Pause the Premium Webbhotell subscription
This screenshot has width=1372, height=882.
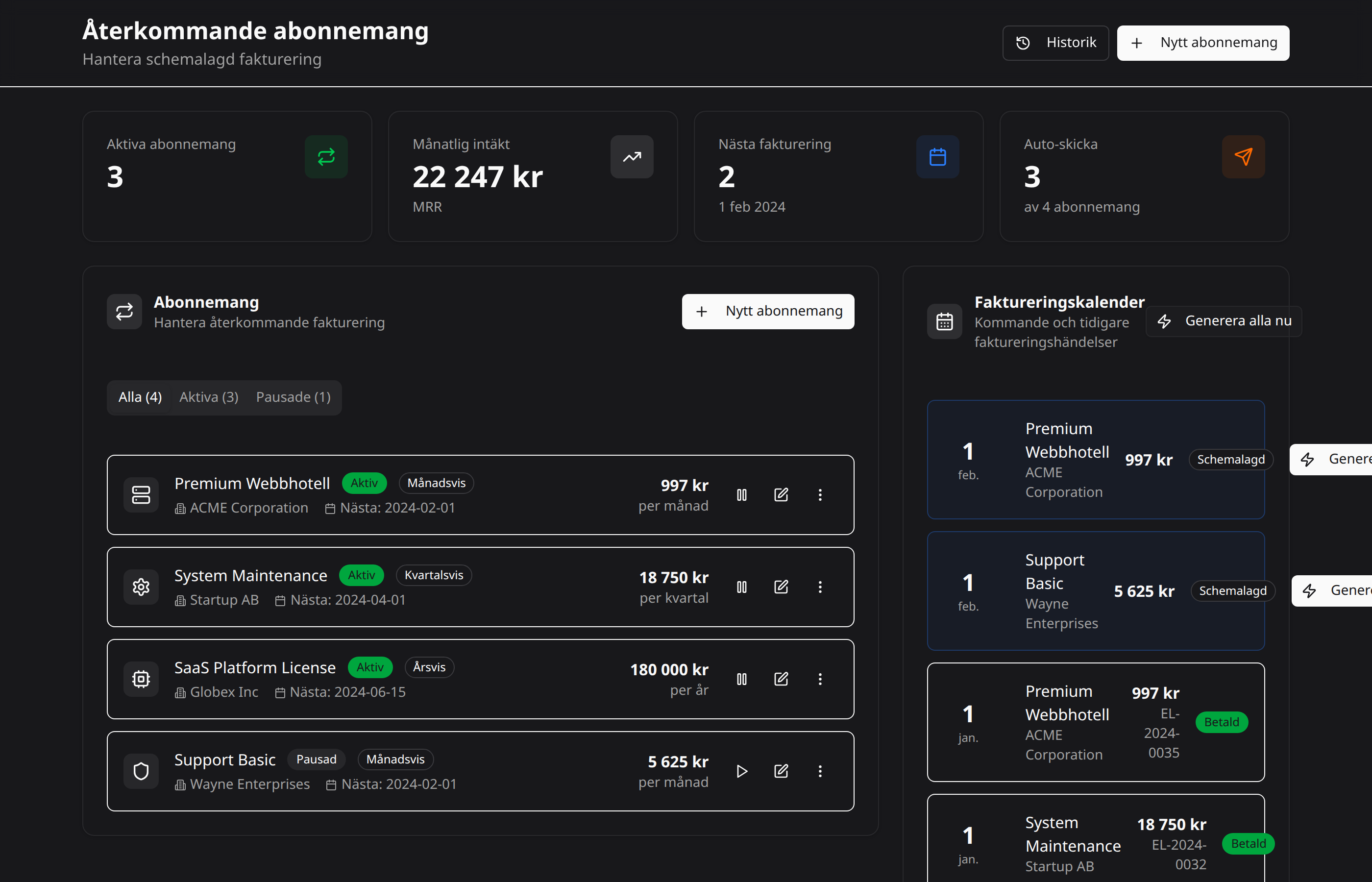point(741,494)
